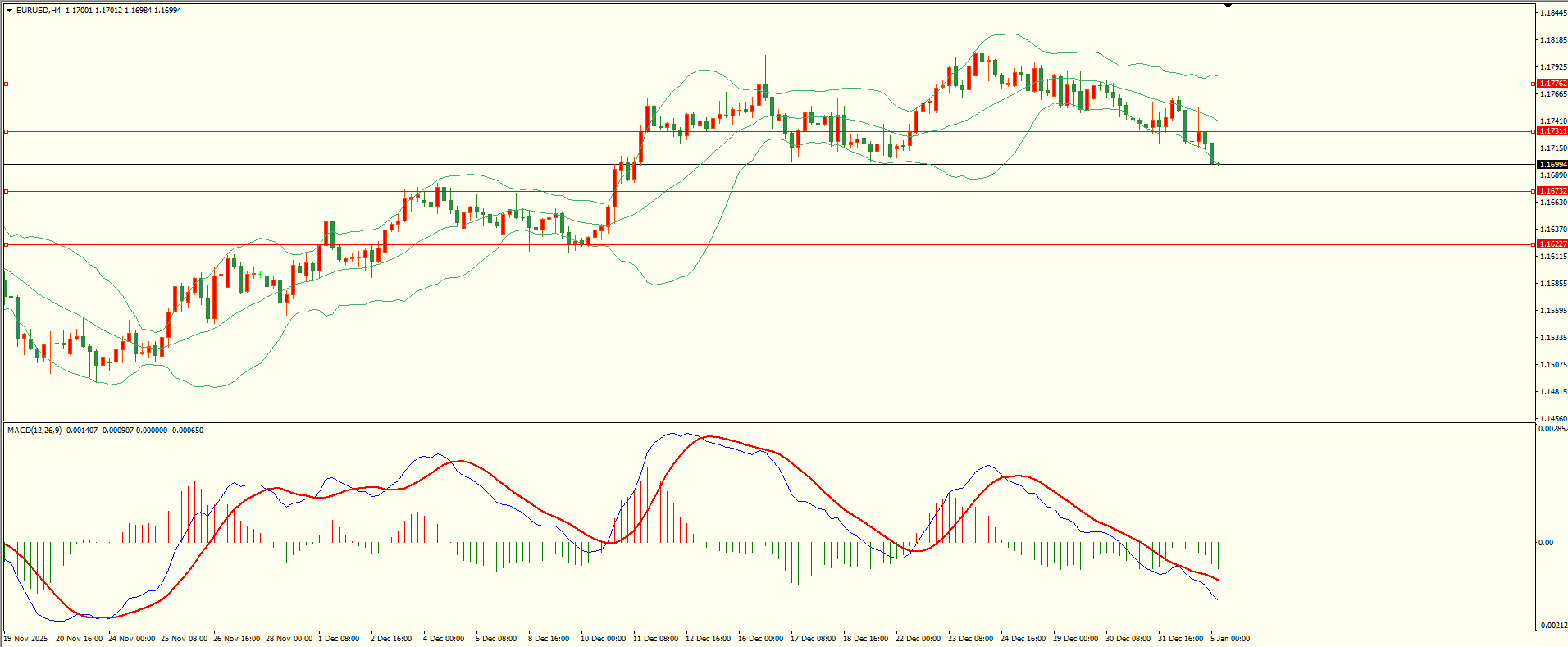Click right square handle of 1.16227 line

click(1534, 244)
